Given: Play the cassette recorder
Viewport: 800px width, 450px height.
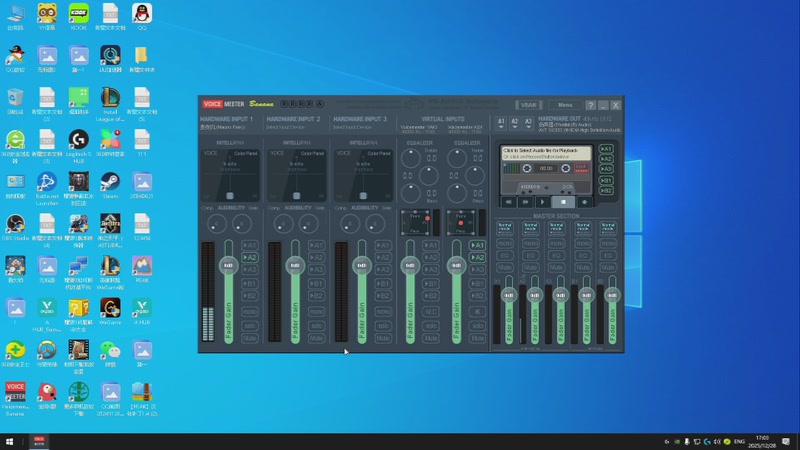Looking at the screenshot, I should tap(542, 202).
